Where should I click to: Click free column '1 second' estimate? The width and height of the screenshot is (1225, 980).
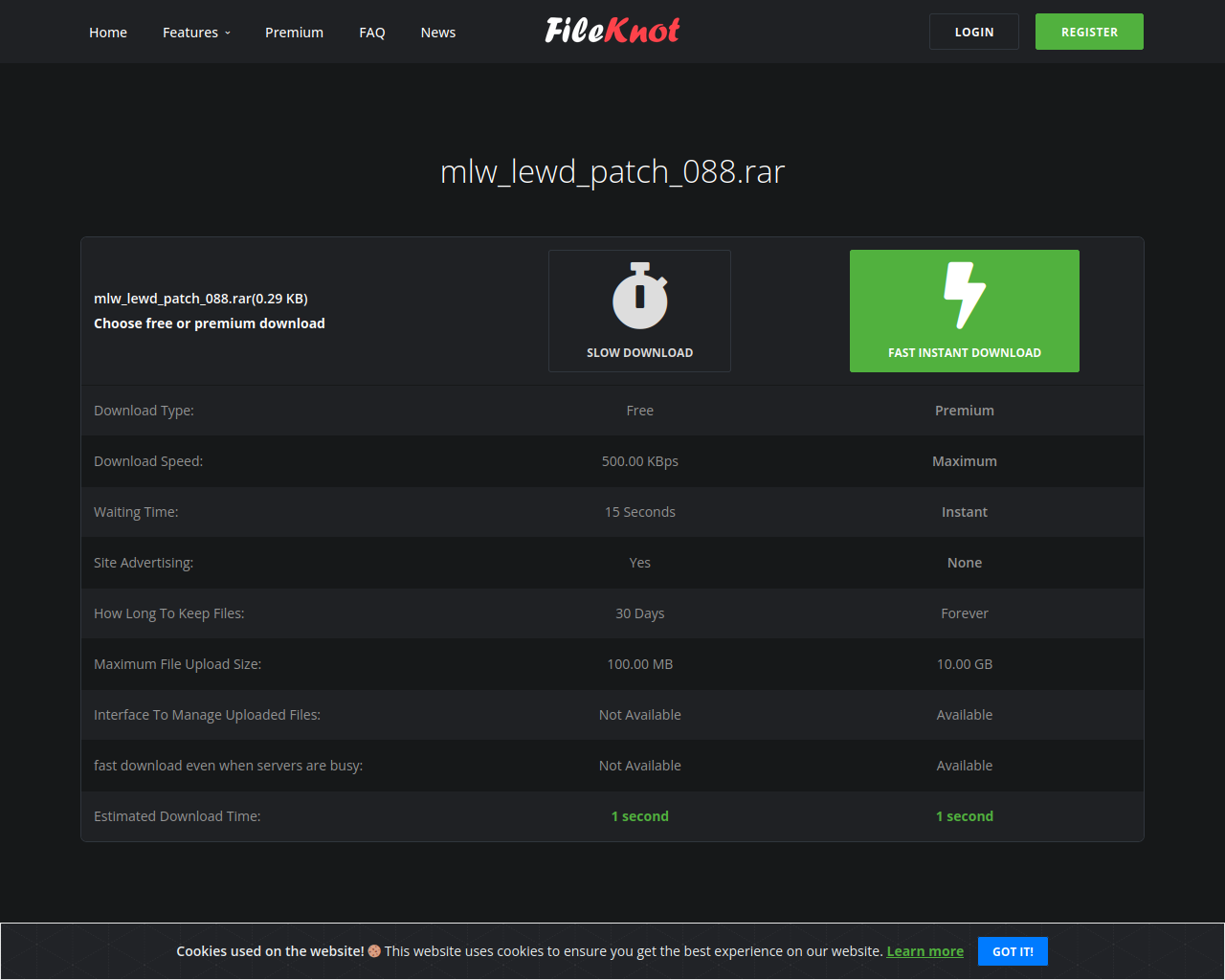coord(640,816)
